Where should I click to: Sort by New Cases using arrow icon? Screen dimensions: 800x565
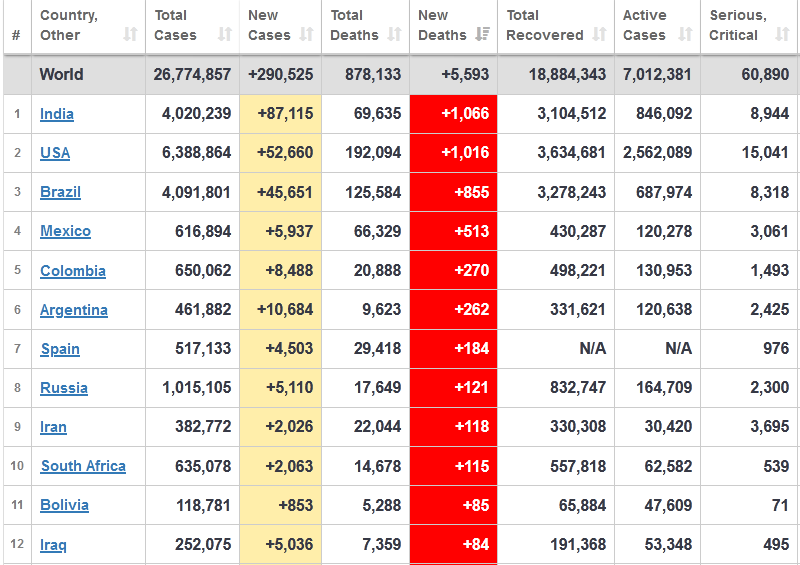click(x=308, y=35)
